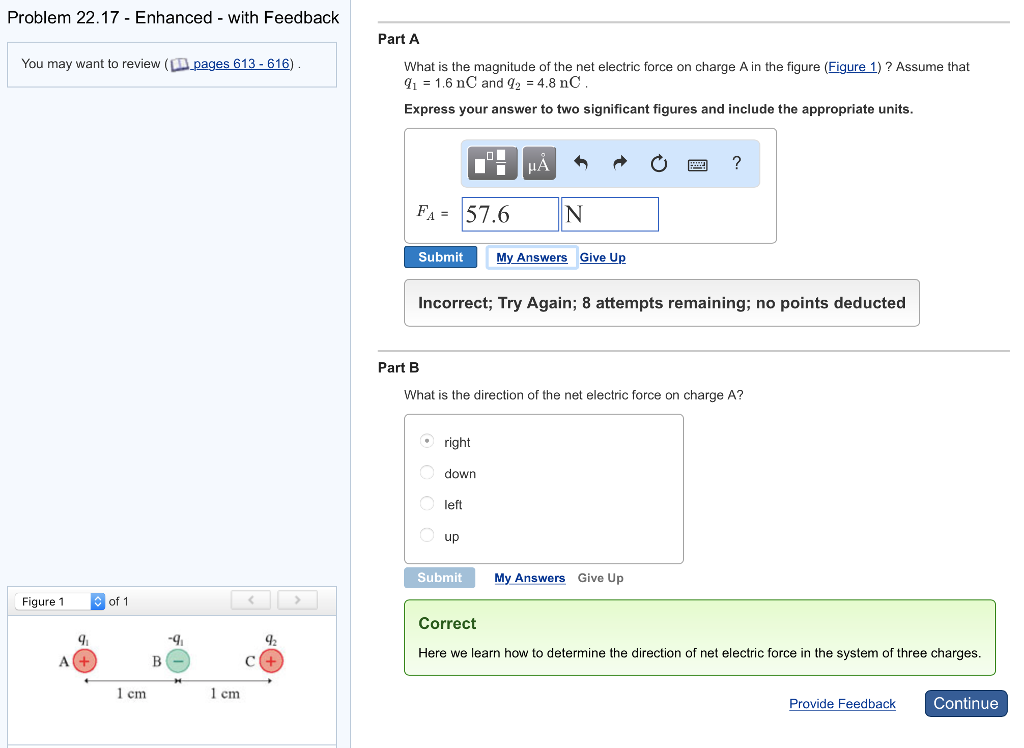The image size is (1024, 748).
Task: Submit the Part A answer
Action: 440,257
